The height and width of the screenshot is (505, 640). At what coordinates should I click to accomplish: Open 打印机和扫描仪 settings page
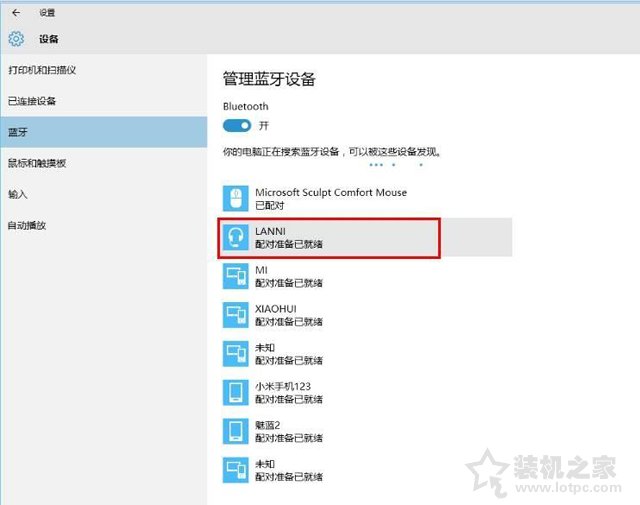click(x=42, y=70)
